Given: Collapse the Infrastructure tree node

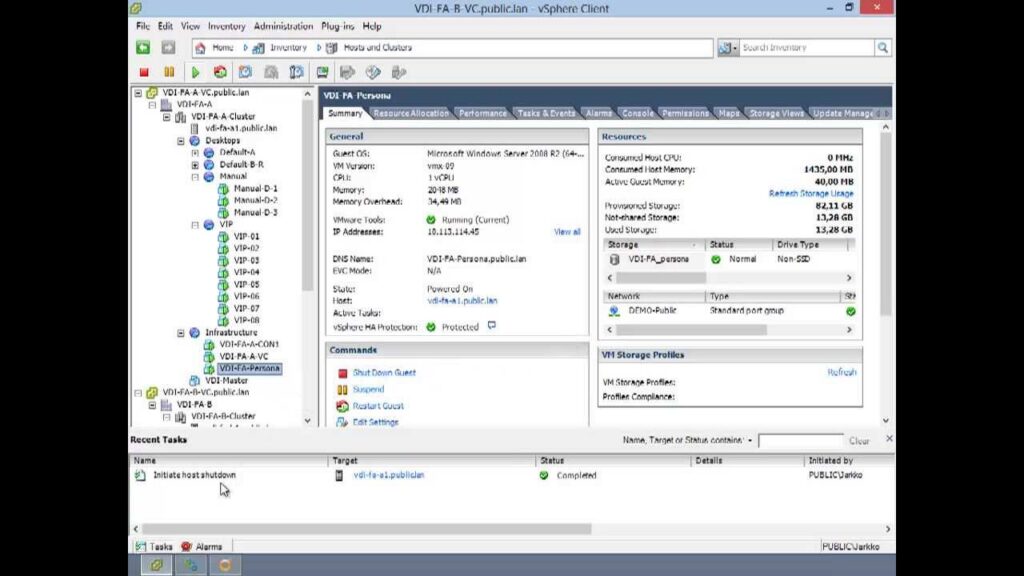Looking at the screenshot, I should (x=181, y=333).
